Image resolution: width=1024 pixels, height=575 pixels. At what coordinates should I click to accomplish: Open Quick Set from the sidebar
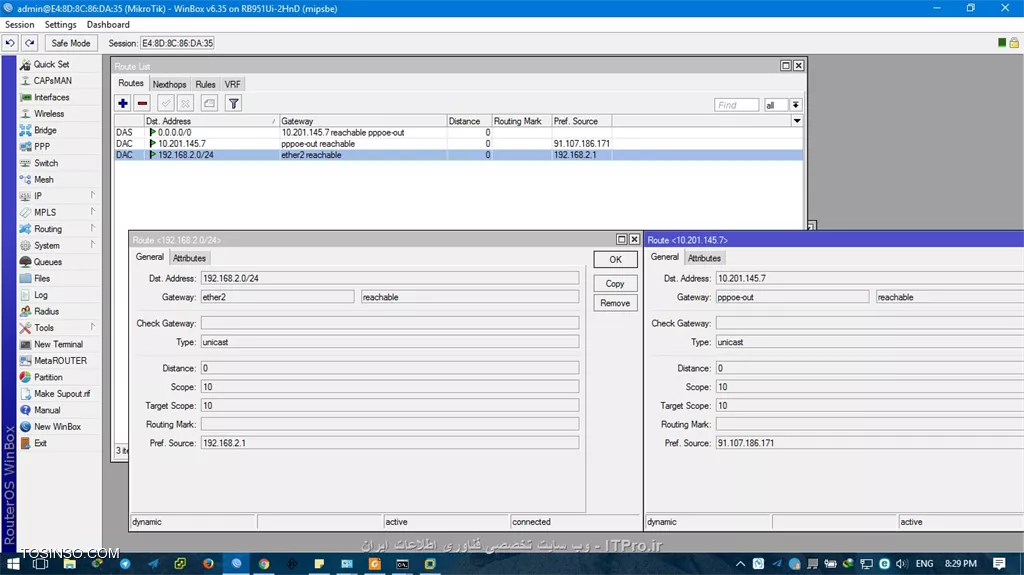(51, 64)
